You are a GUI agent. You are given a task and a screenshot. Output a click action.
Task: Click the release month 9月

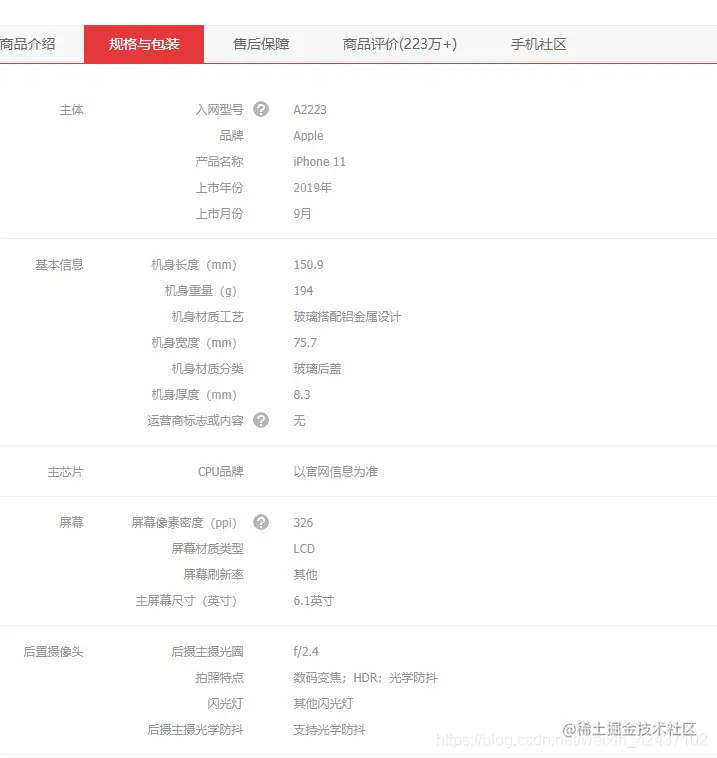click(x=302, y=214)
